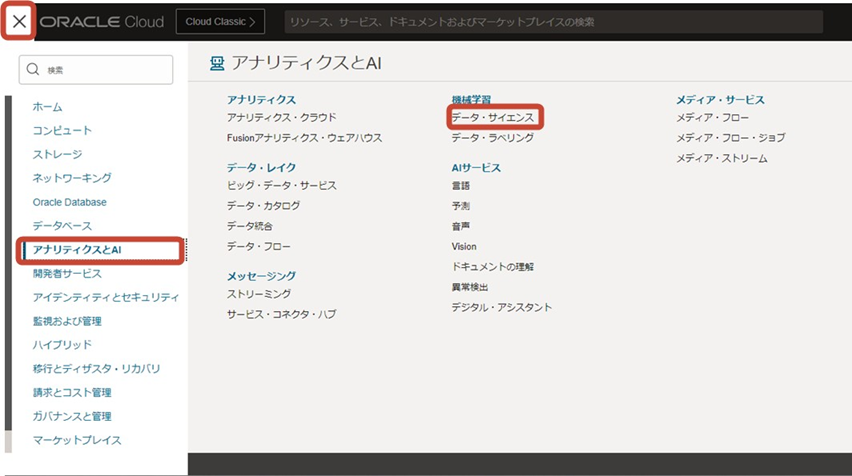The height and width of the screenshot is (476, 852).
Task: Open ガバナンスと管理 category
Action: click(72, 416)
